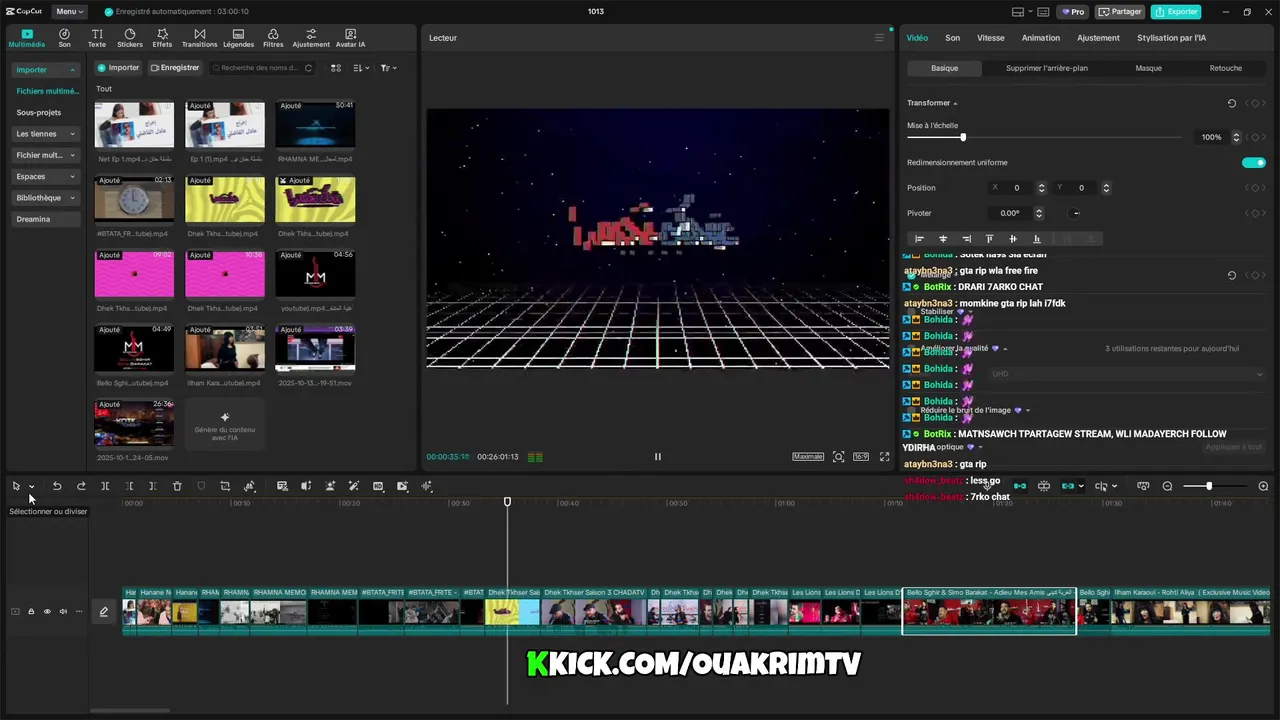Click the split clip icon
Screen dimensions: 1280x720
[x=105, y=486]
